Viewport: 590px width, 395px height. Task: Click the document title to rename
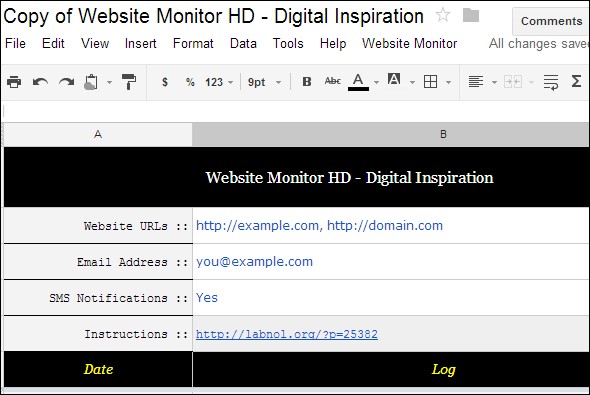(x=213, y=16)
